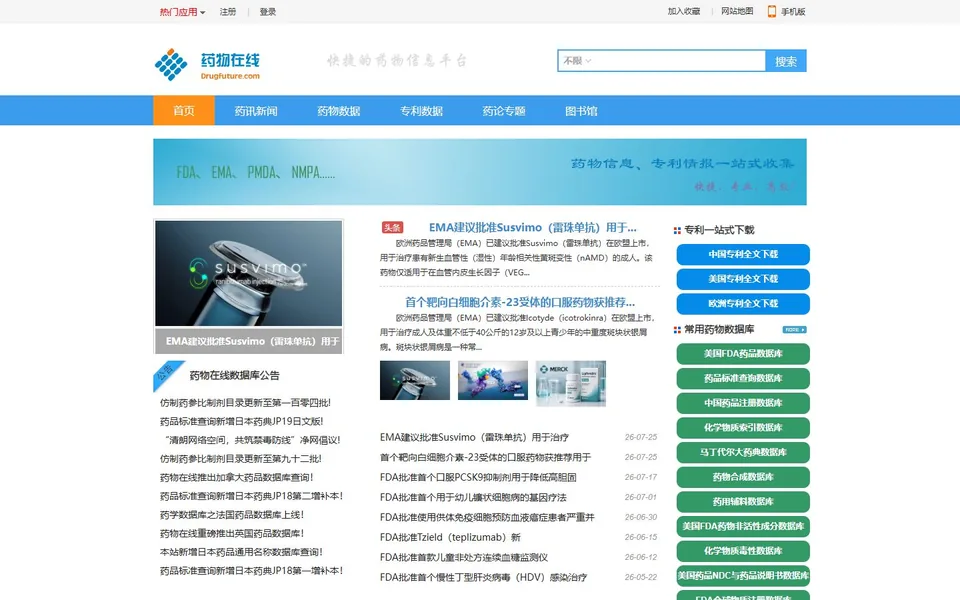
Task: Open news FDA批准首个慢性丁型肝炎病毒（HDV）感染治疗
Action: pos(484,577)
